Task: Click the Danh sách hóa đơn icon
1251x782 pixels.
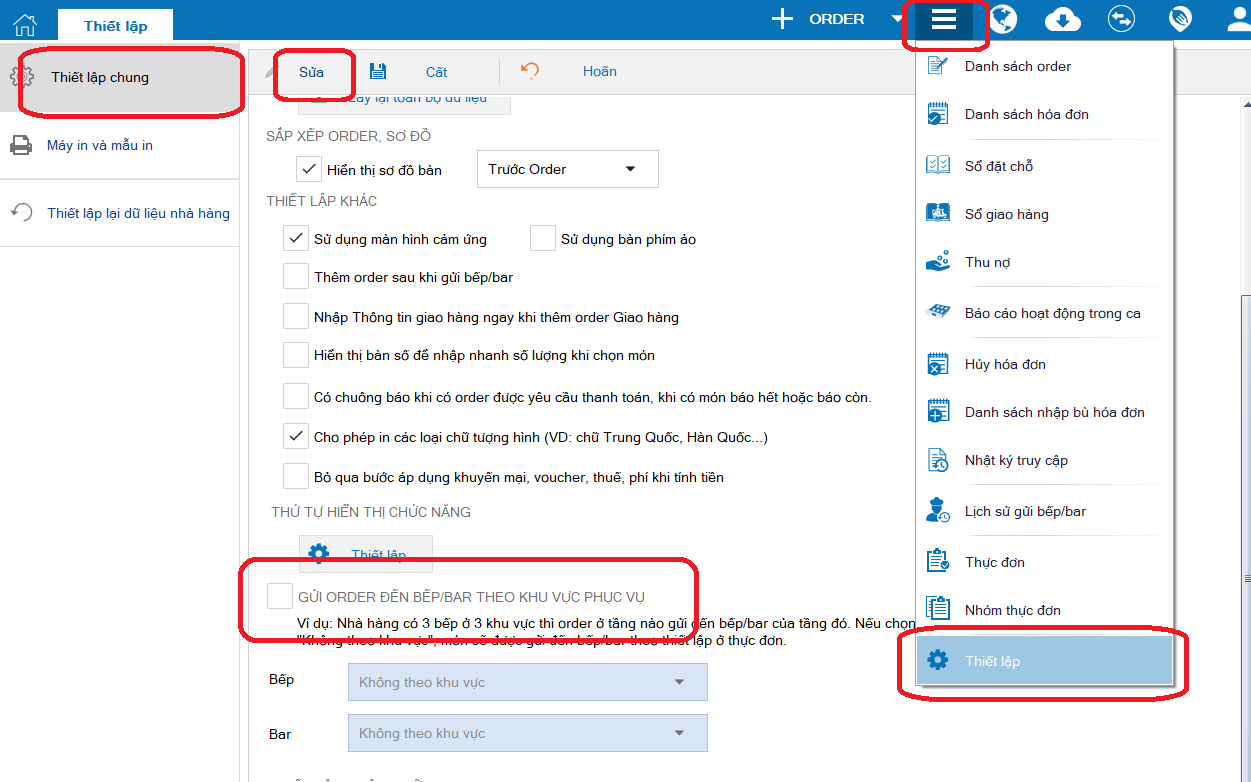Action: click(938, 113)
